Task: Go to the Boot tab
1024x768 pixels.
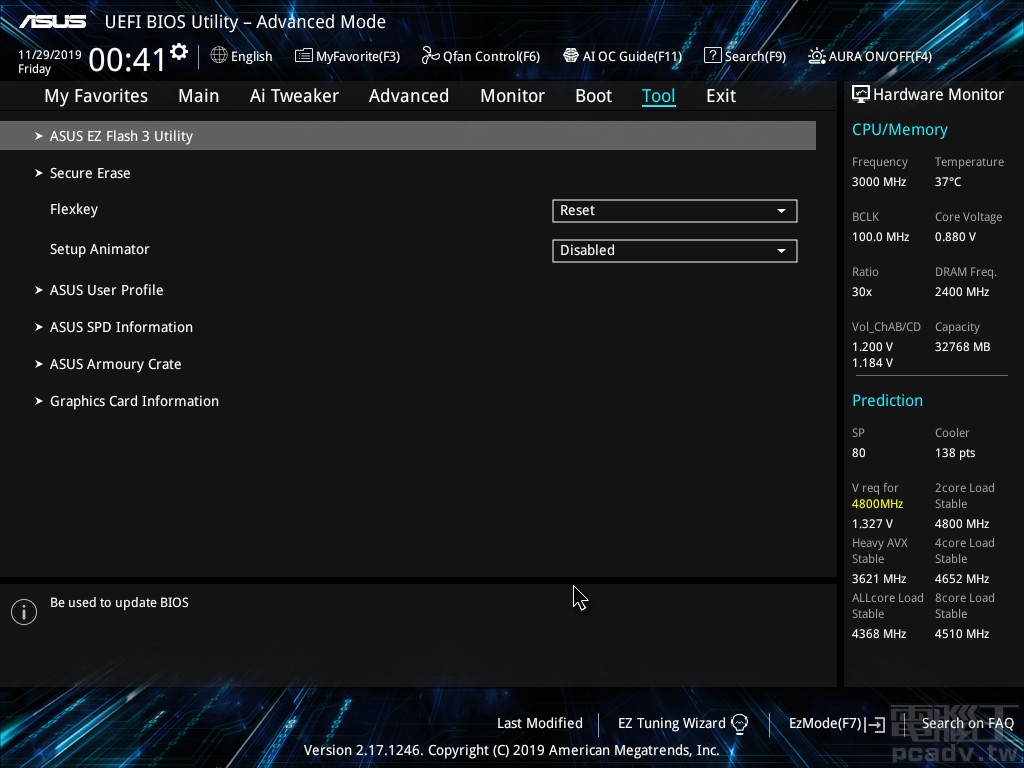Action: pyautogui.click(x=593, y=96)
